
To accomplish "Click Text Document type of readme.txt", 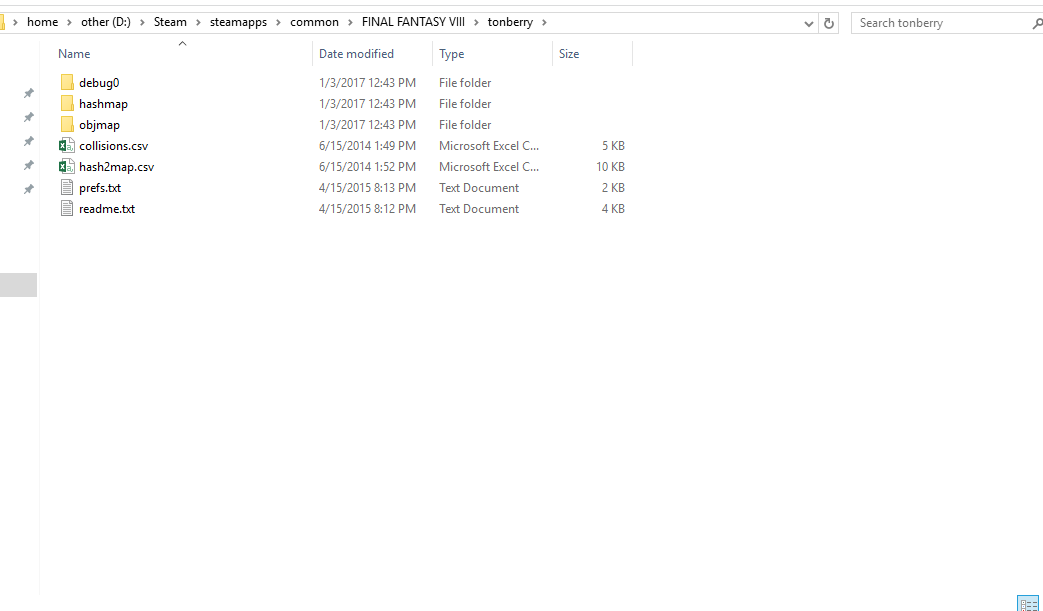I will click(x=479, y=208).
